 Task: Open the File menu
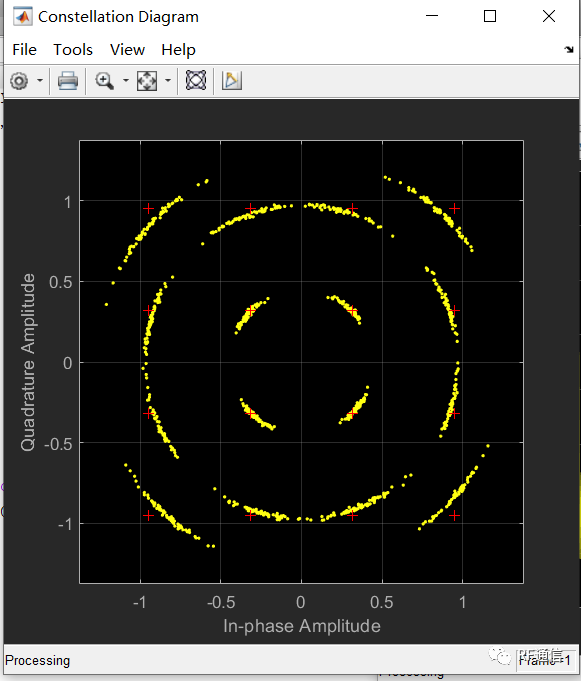[x=24, y=50]
